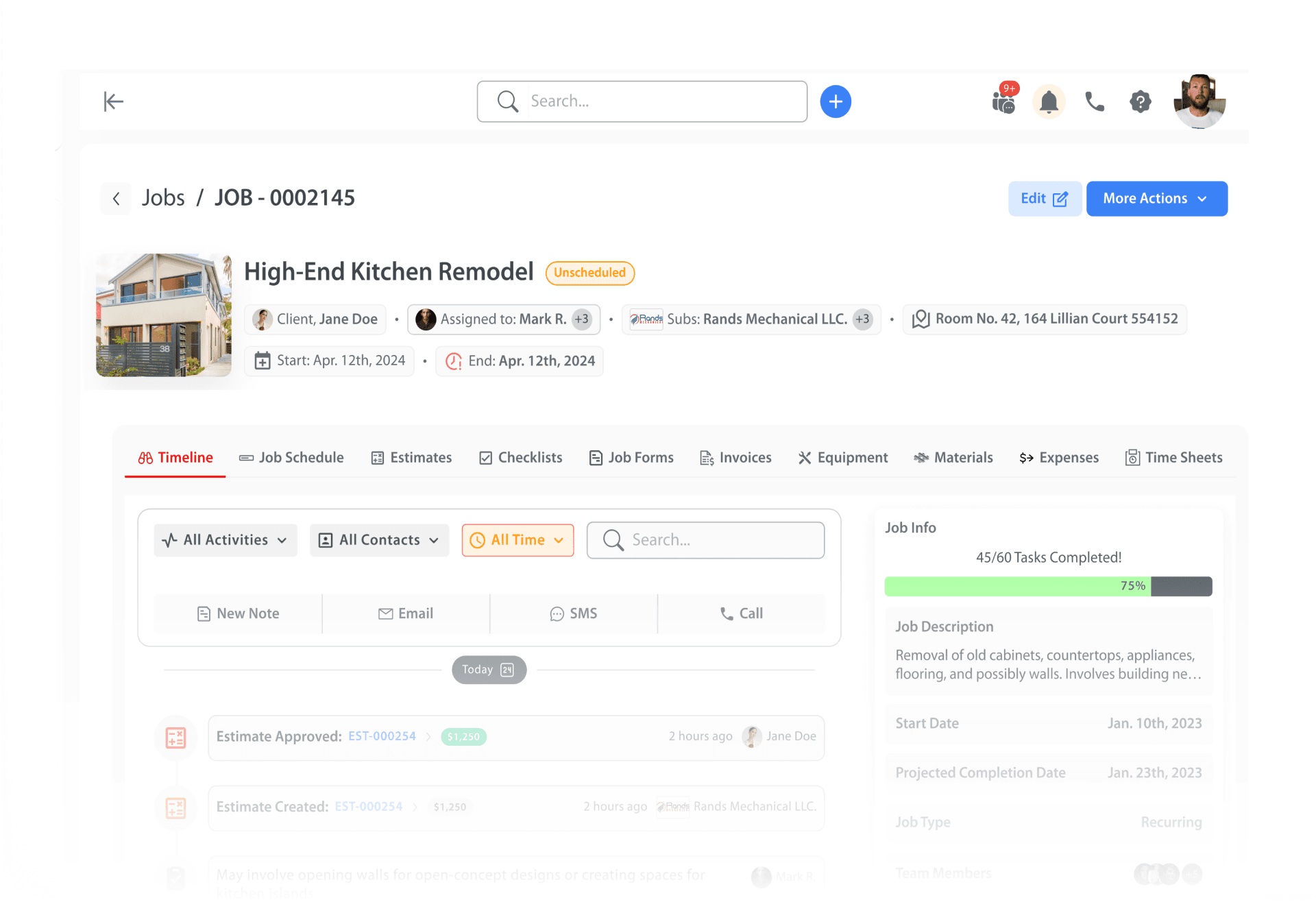This screenshot has width=1316, height=913.
Task: Click the 75% tasks progress bar
Action: (x=1047, y=586)
